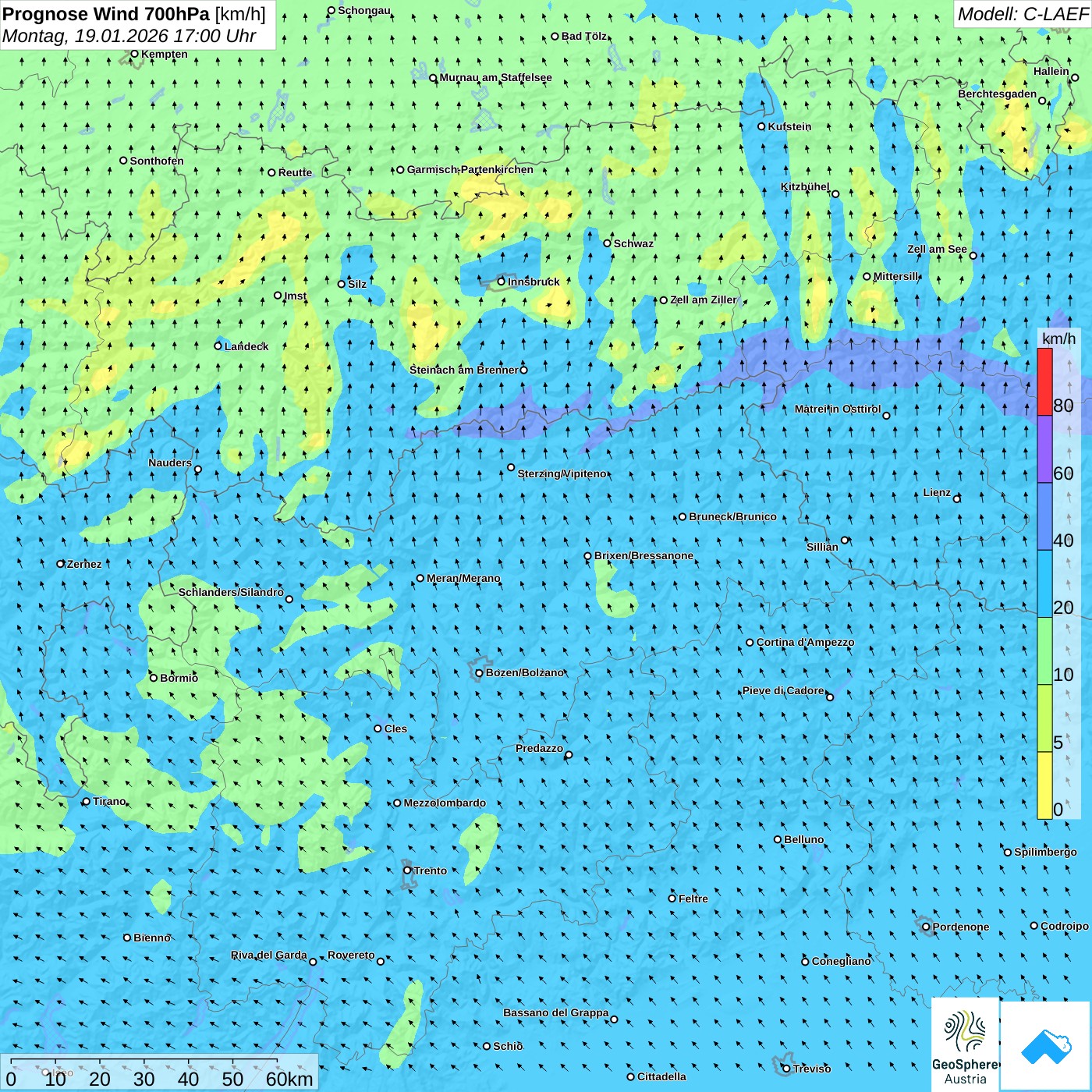Click the Meran/Merano city label

pyautogui.click(x=463, y=578)
